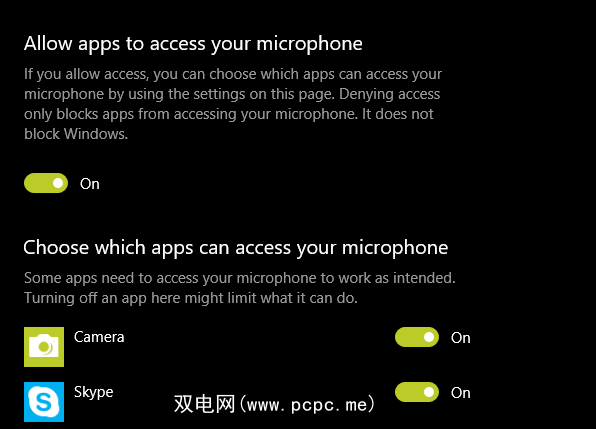The image size is (596, 429).
Task: Click the Skype app icon
Action: pyautogui.click(x=44, y=402)
